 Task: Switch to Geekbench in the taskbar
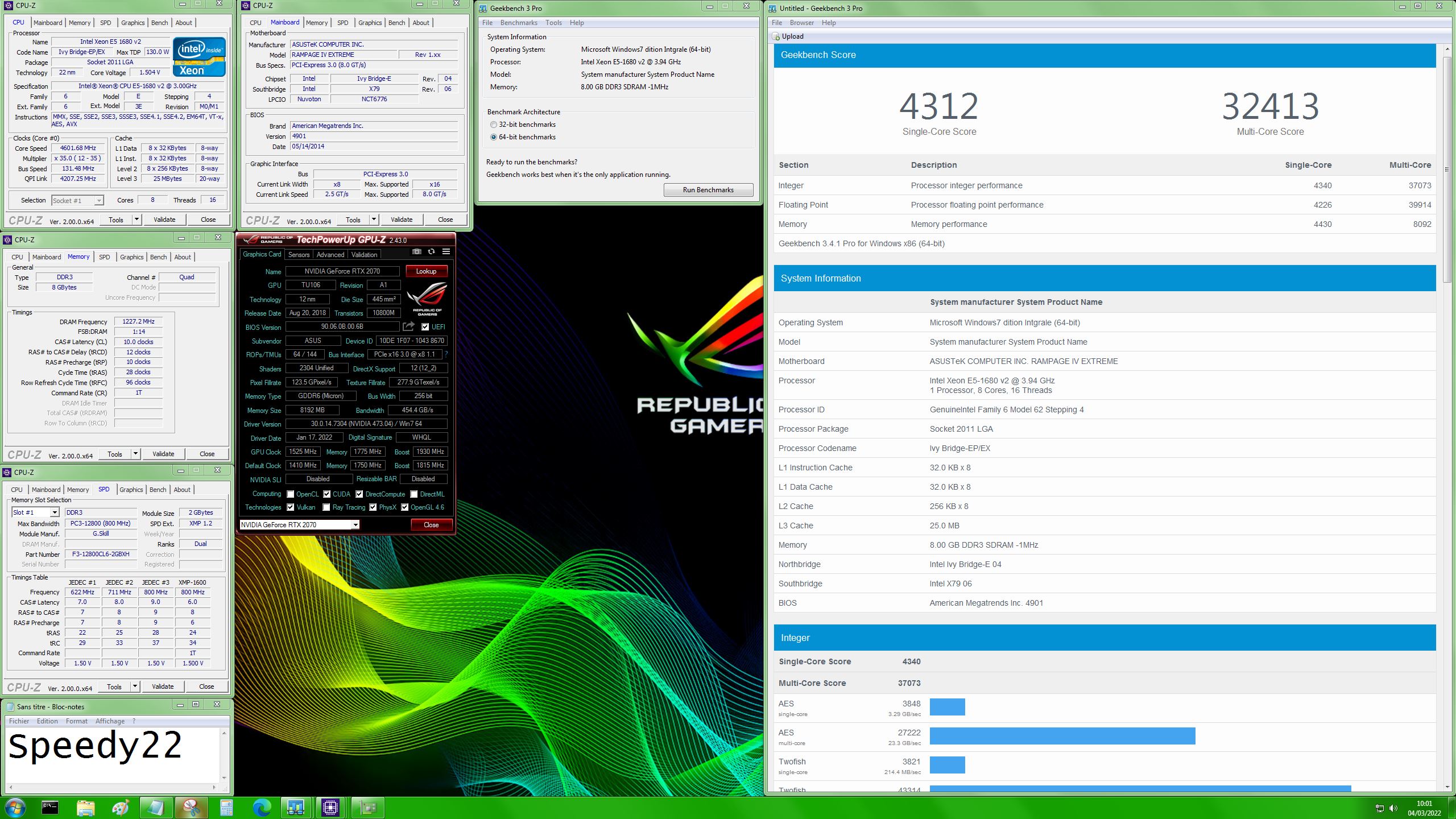[296, 808]
